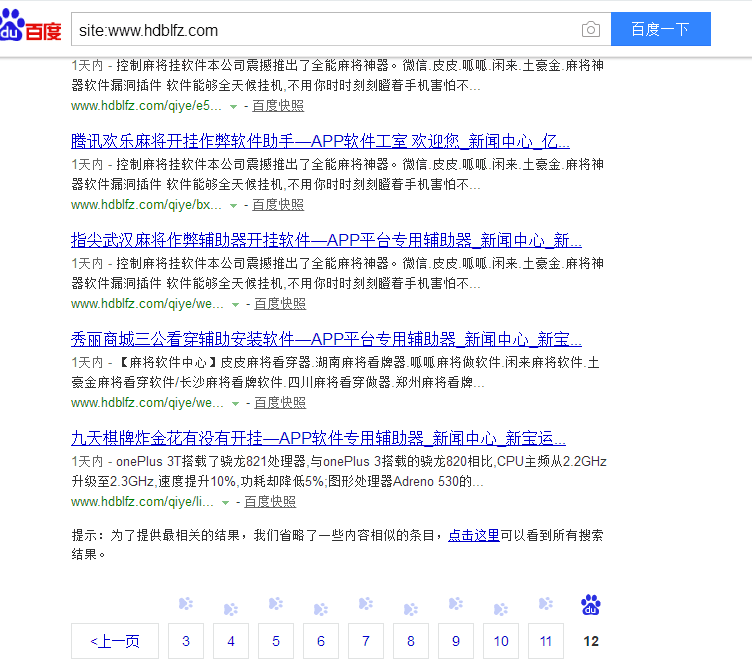Click green URL www.hdblfz.com/qiye/e5...

point(146,106)
